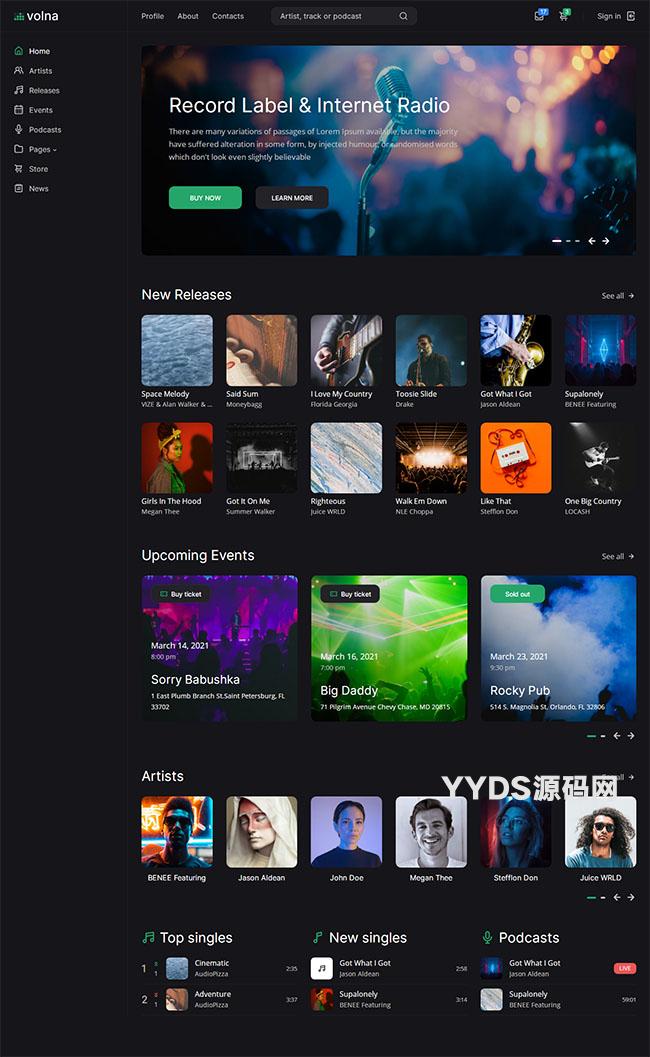Image resolution: width=650 pixels, height=1057 pixels.
Task: Open Artists from the sidebar
Action: pyautogui.click(x=40, y=71)
